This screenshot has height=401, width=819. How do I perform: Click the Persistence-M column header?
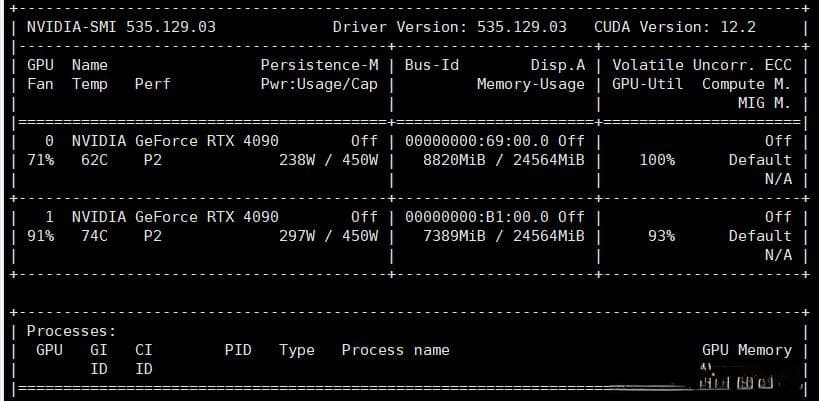[319, 65]
